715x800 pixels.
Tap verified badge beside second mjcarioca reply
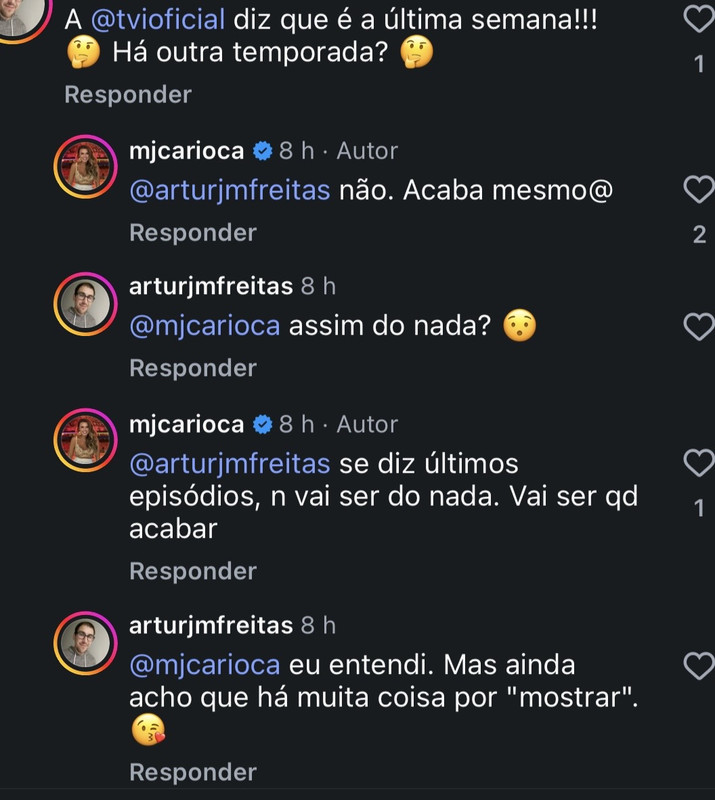coord(262,424)
